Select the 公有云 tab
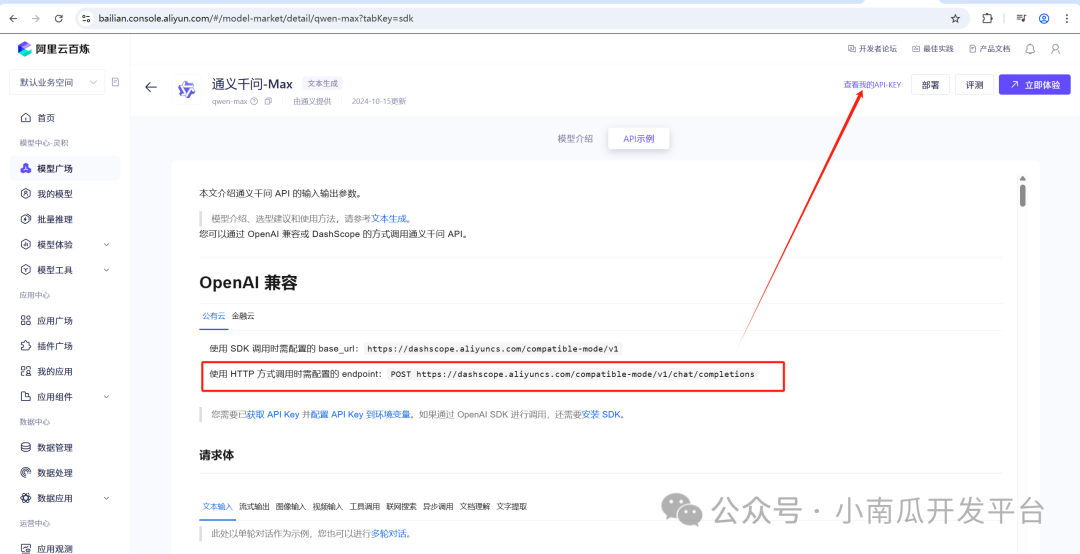This screenshot has height=554, width=1080. pos(214,316)
